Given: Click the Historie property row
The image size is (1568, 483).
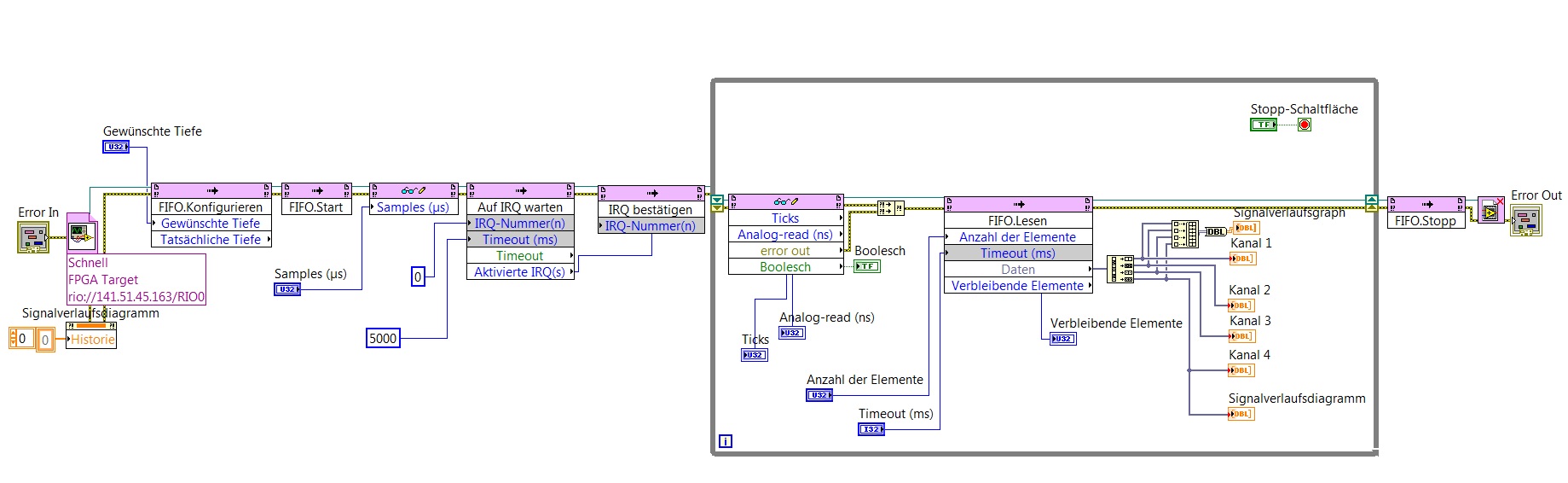Looking at the screenshot, I should pos(91,340).
